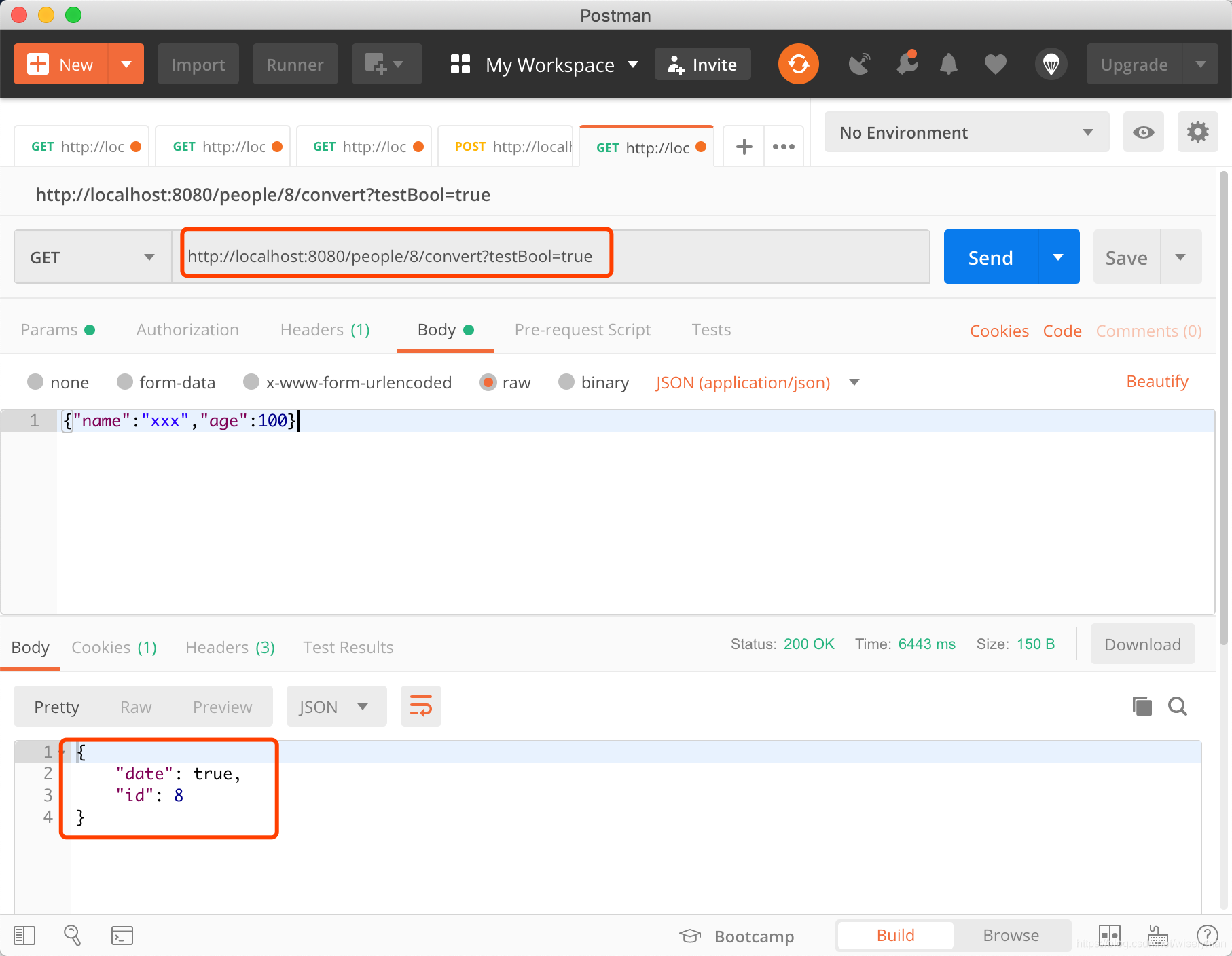Viewport: 1232px width, 956px height.
Task: Open the wrench settings icon
Action: tap(907, 63)
